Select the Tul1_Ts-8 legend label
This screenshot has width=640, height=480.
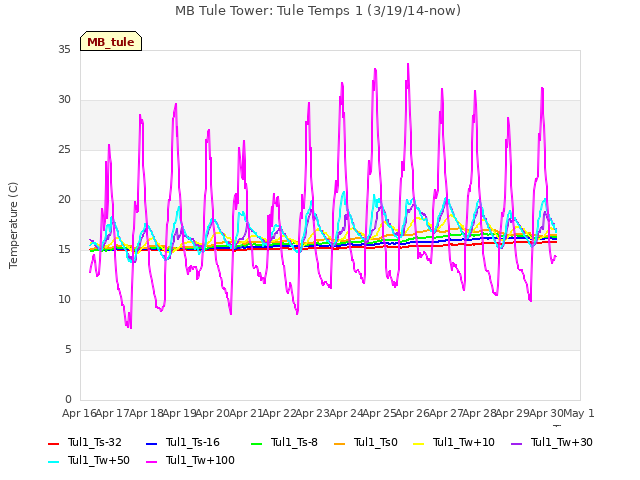[294, 442]
